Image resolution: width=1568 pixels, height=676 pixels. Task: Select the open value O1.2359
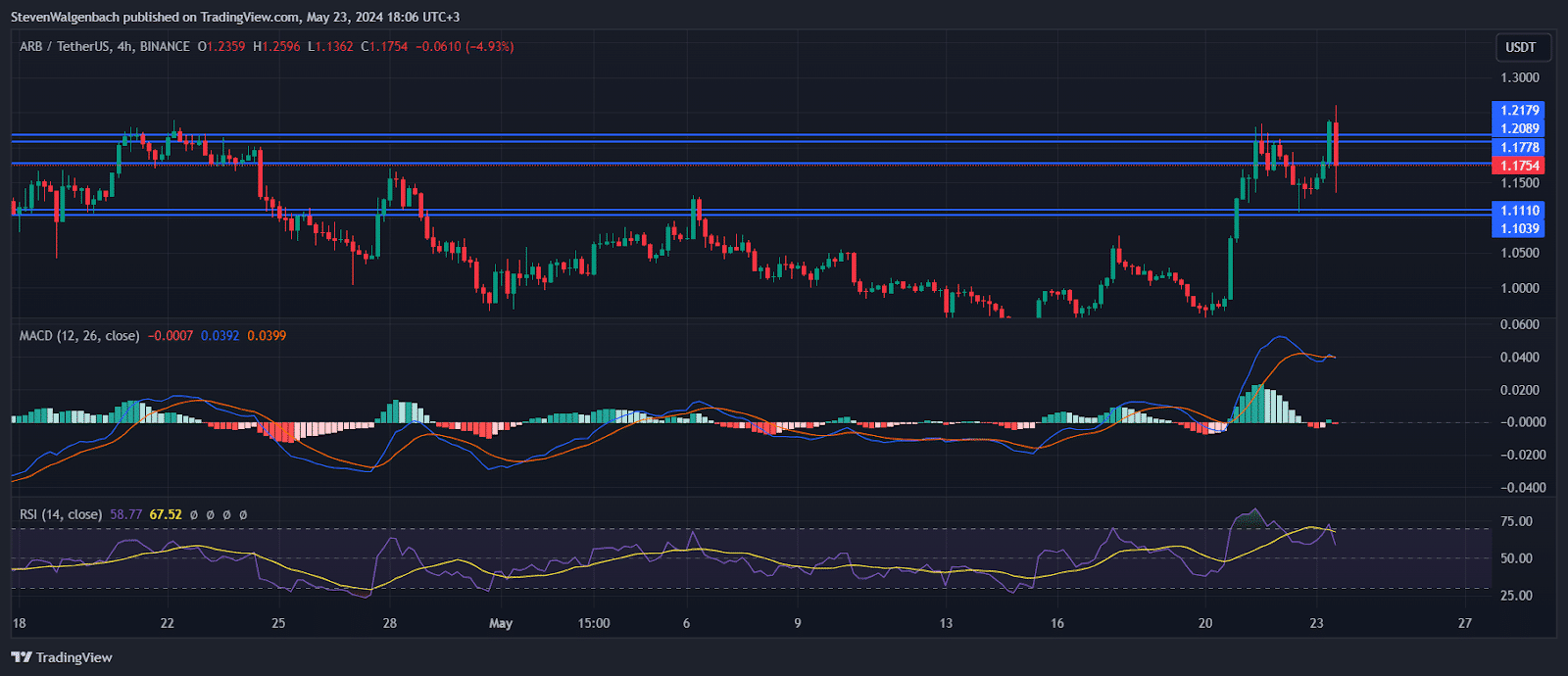(221, 46)
